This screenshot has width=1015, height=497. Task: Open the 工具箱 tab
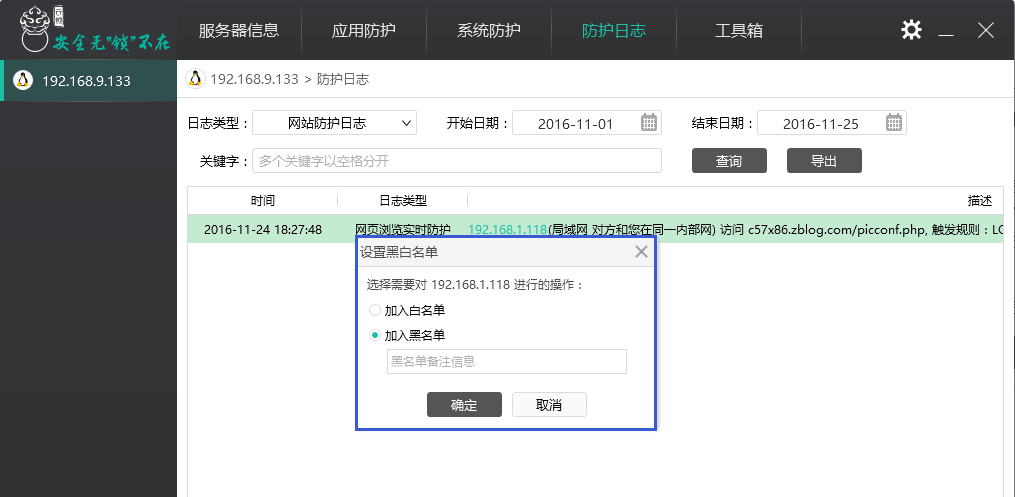pyautogui.click(x=739, y=30)
